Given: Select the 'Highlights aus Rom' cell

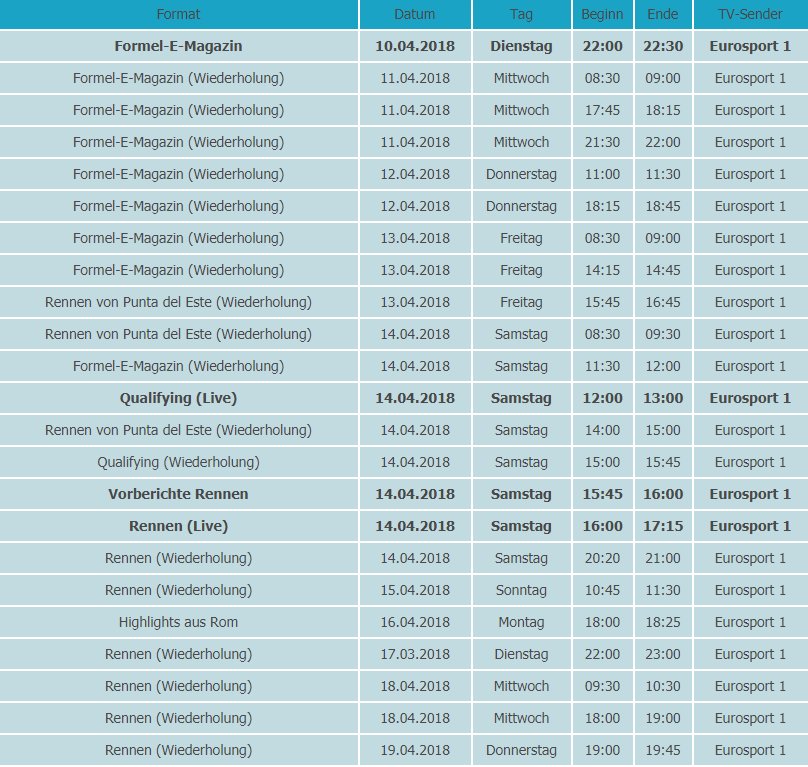Looking at the screenshot, I should click(178, 622).
